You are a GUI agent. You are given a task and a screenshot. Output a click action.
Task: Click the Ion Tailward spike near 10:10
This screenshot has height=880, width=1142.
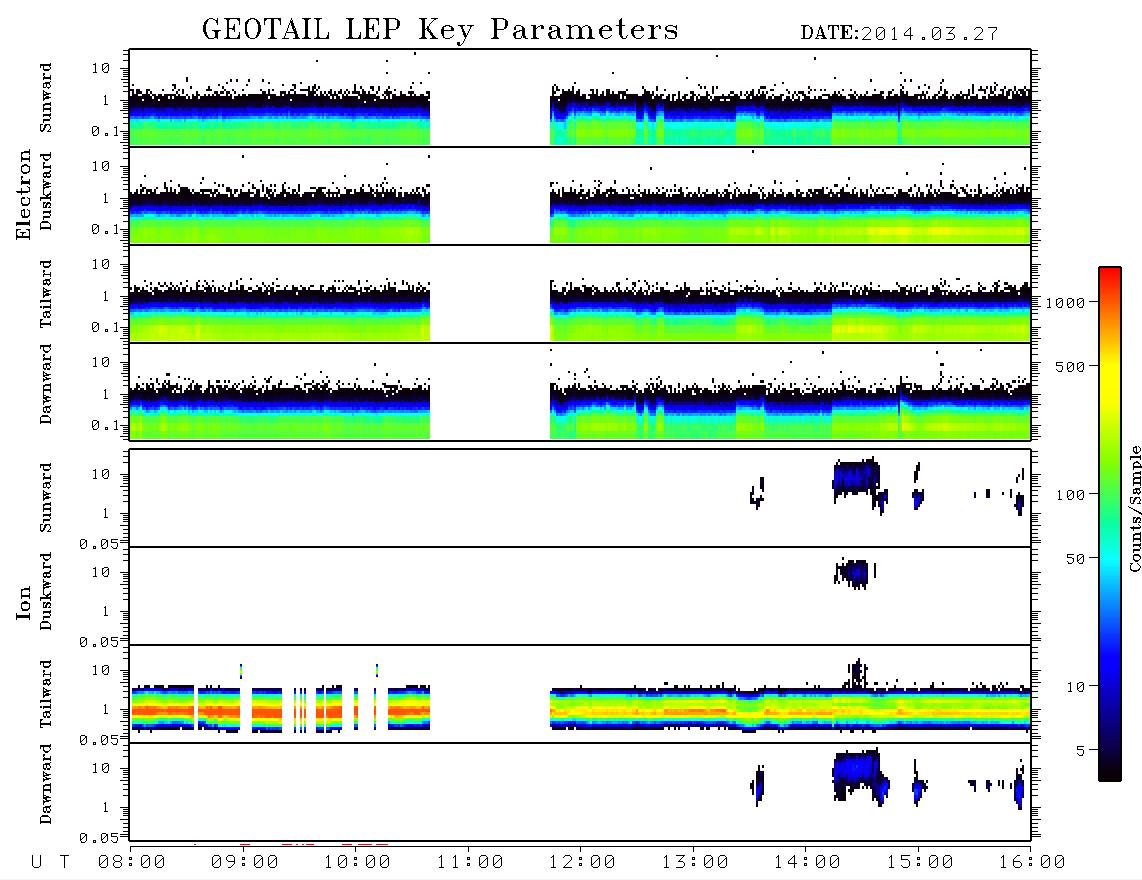pyautogui.click(x=377, y=670)
